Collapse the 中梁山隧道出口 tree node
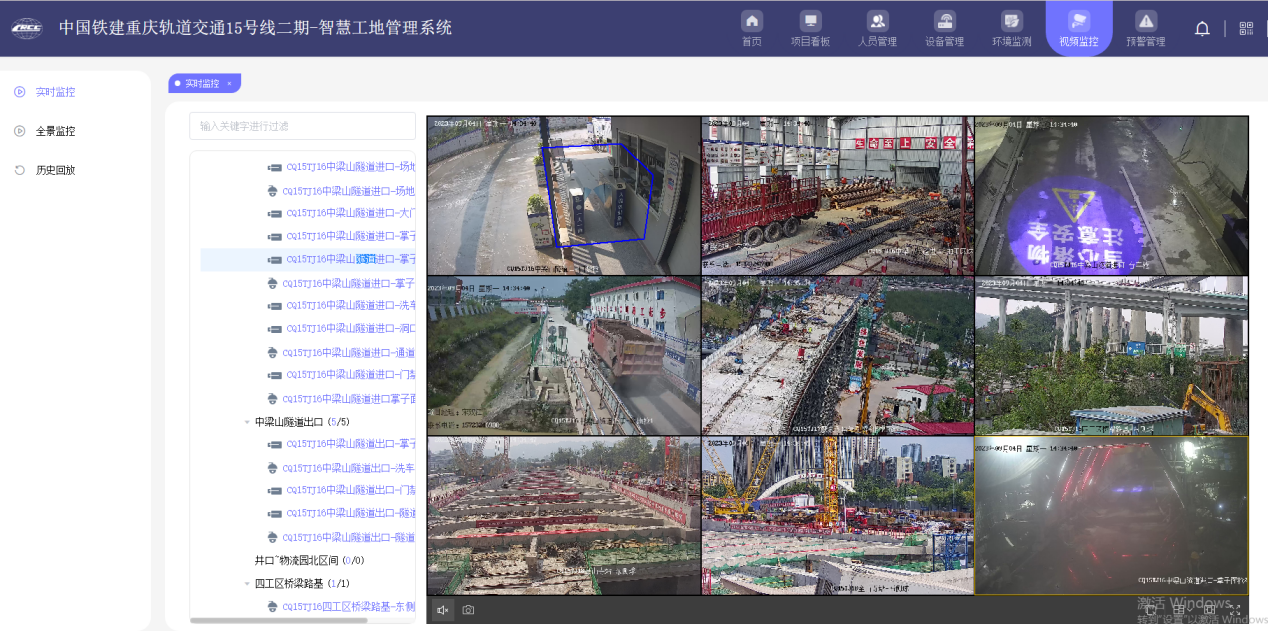This screenshot has width=1268, height=631. (x=247, y=422)
